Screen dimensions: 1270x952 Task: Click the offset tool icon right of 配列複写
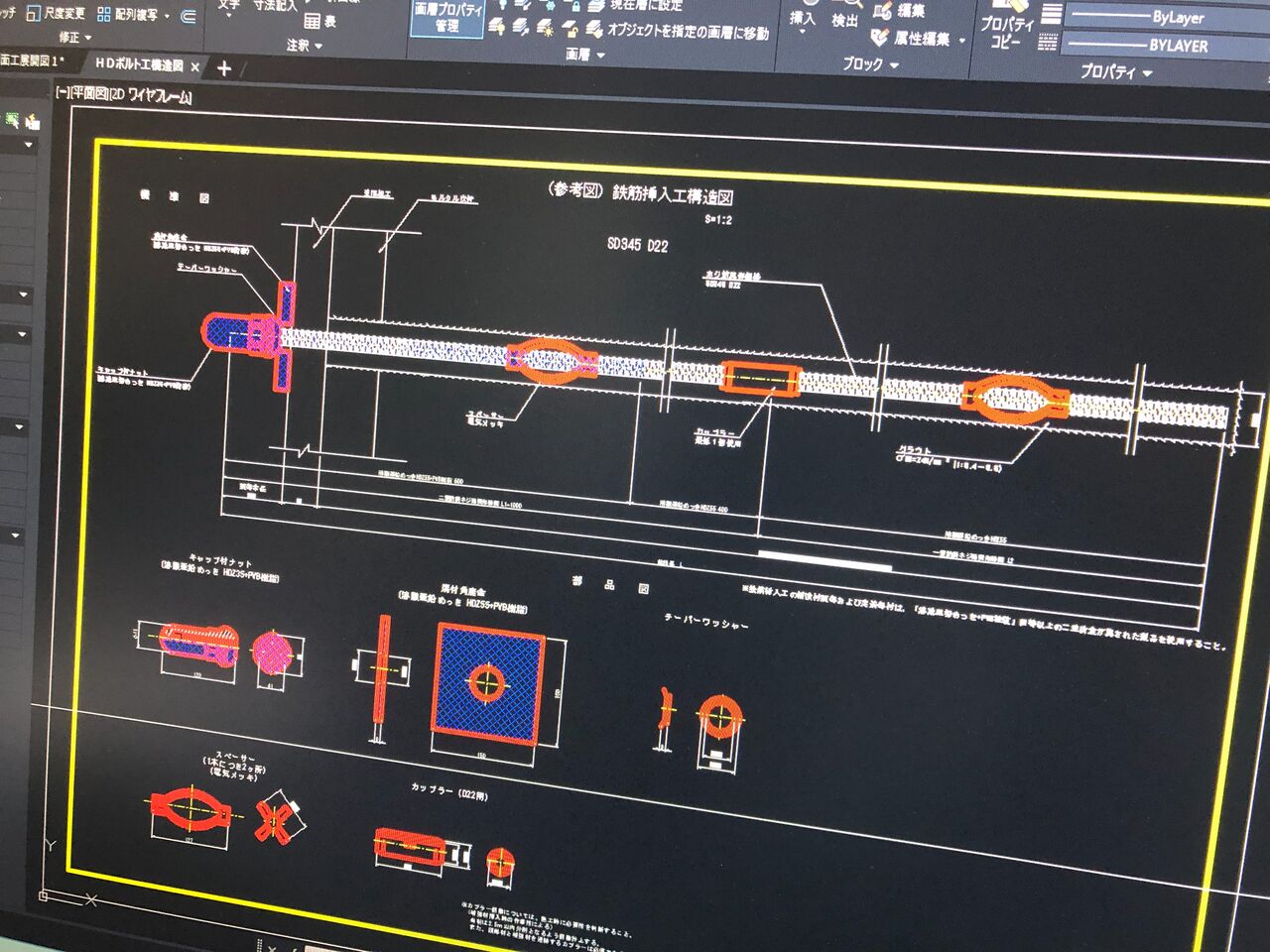tap(190, 16)
